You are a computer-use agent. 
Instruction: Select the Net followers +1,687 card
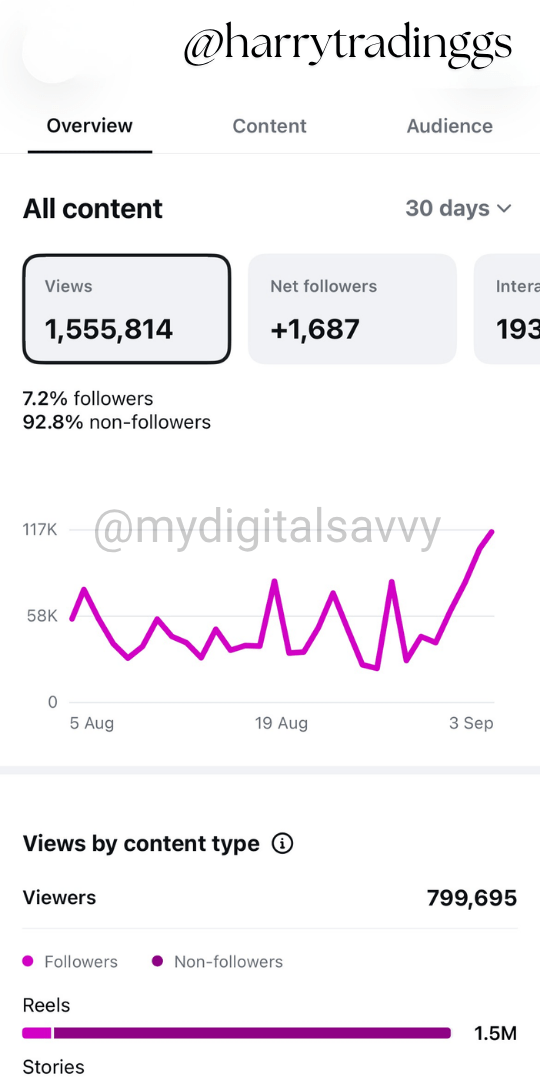tap(352, 309)
